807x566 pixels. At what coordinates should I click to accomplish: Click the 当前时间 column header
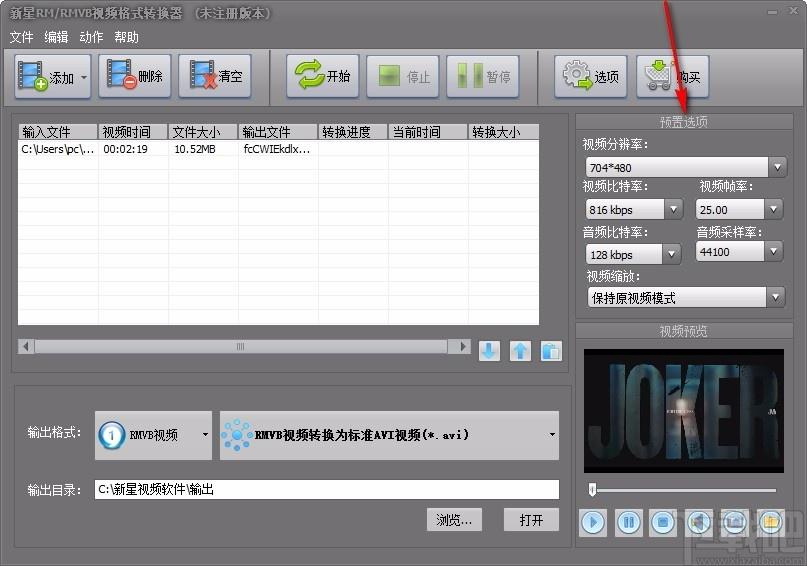[428, 132]
